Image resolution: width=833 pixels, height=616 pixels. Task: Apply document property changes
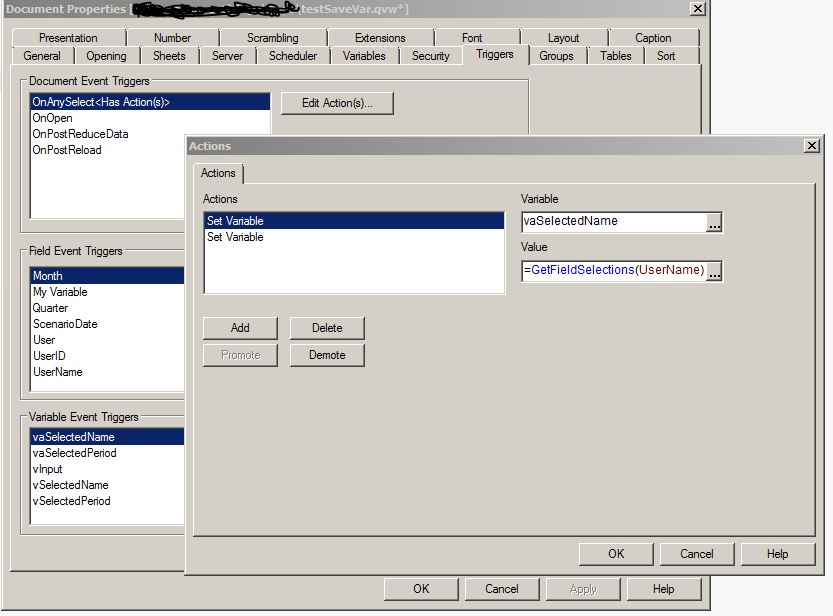click(x=582, y=589)
